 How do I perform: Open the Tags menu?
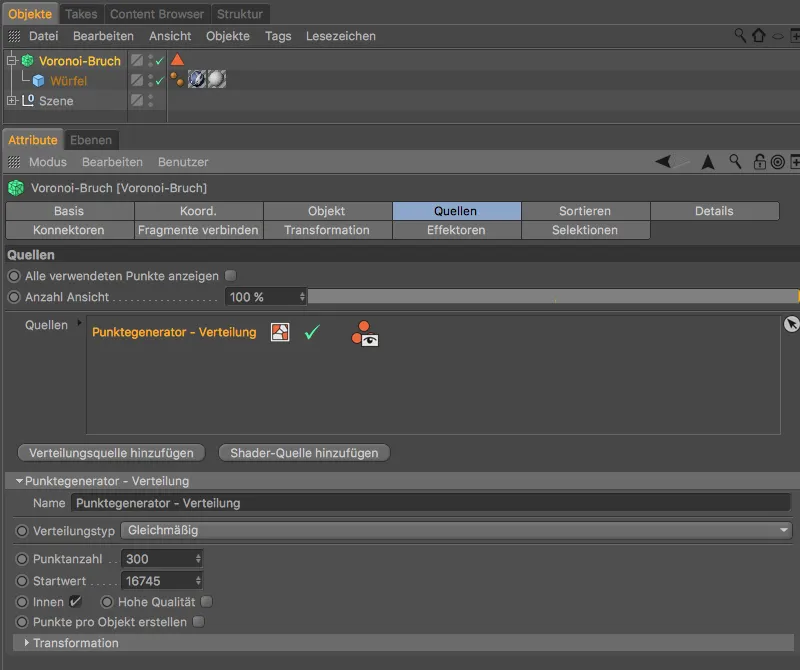point(278,36)
